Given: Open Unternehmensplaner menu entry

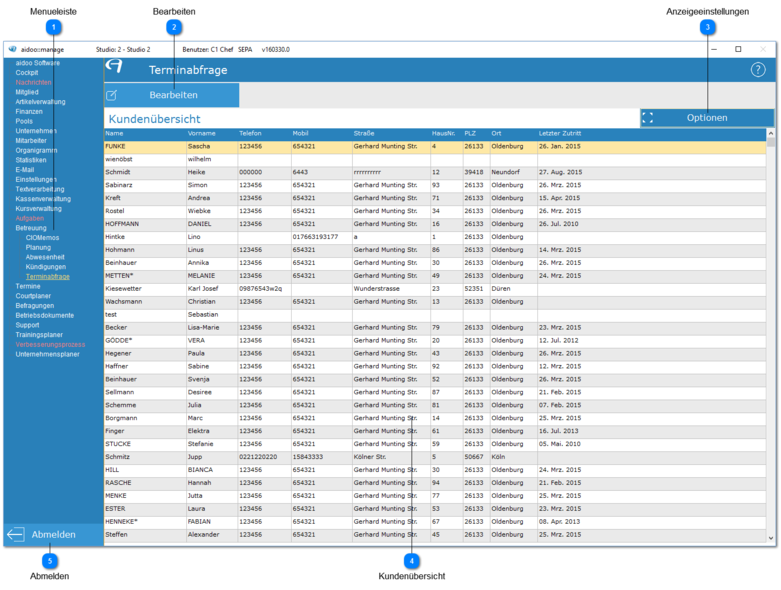Looking at the screenshot, I should (47, 354).
